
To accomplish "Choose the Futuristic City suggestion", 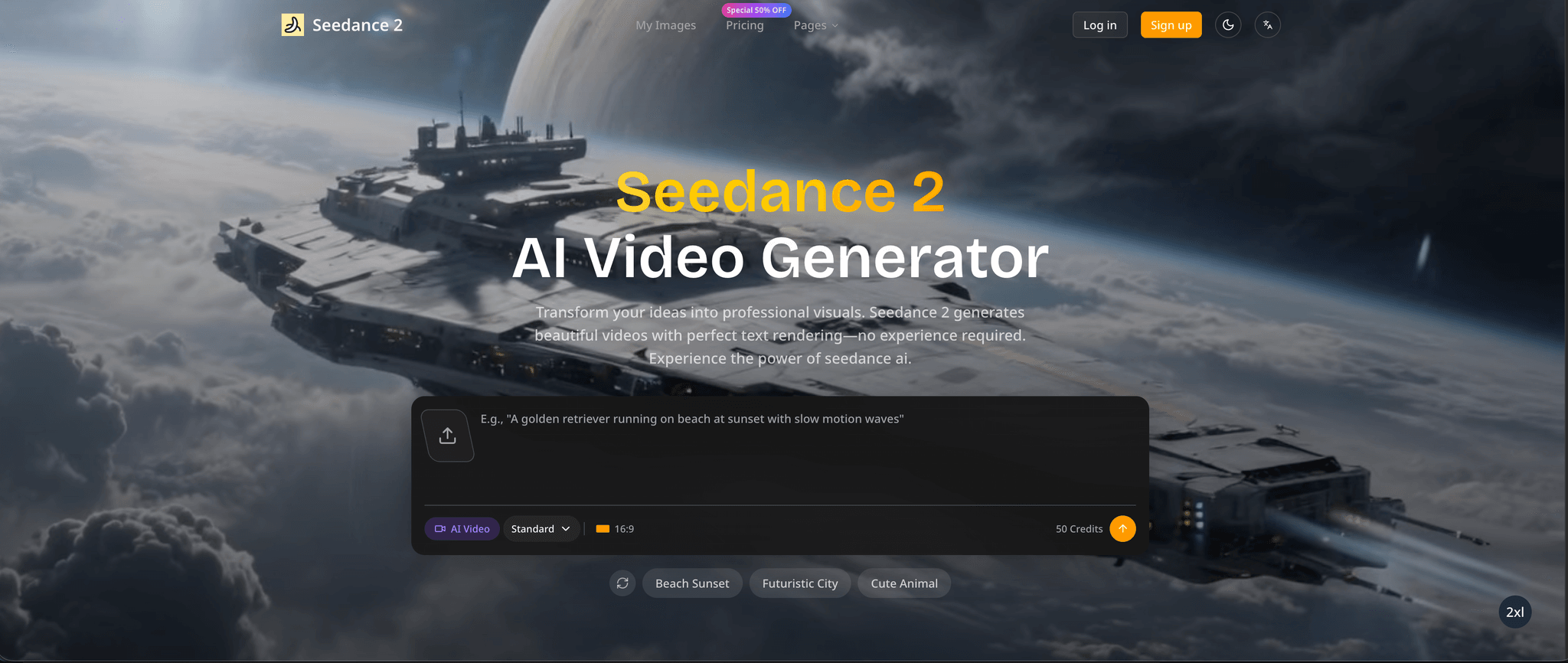I will tap(800, 583).
